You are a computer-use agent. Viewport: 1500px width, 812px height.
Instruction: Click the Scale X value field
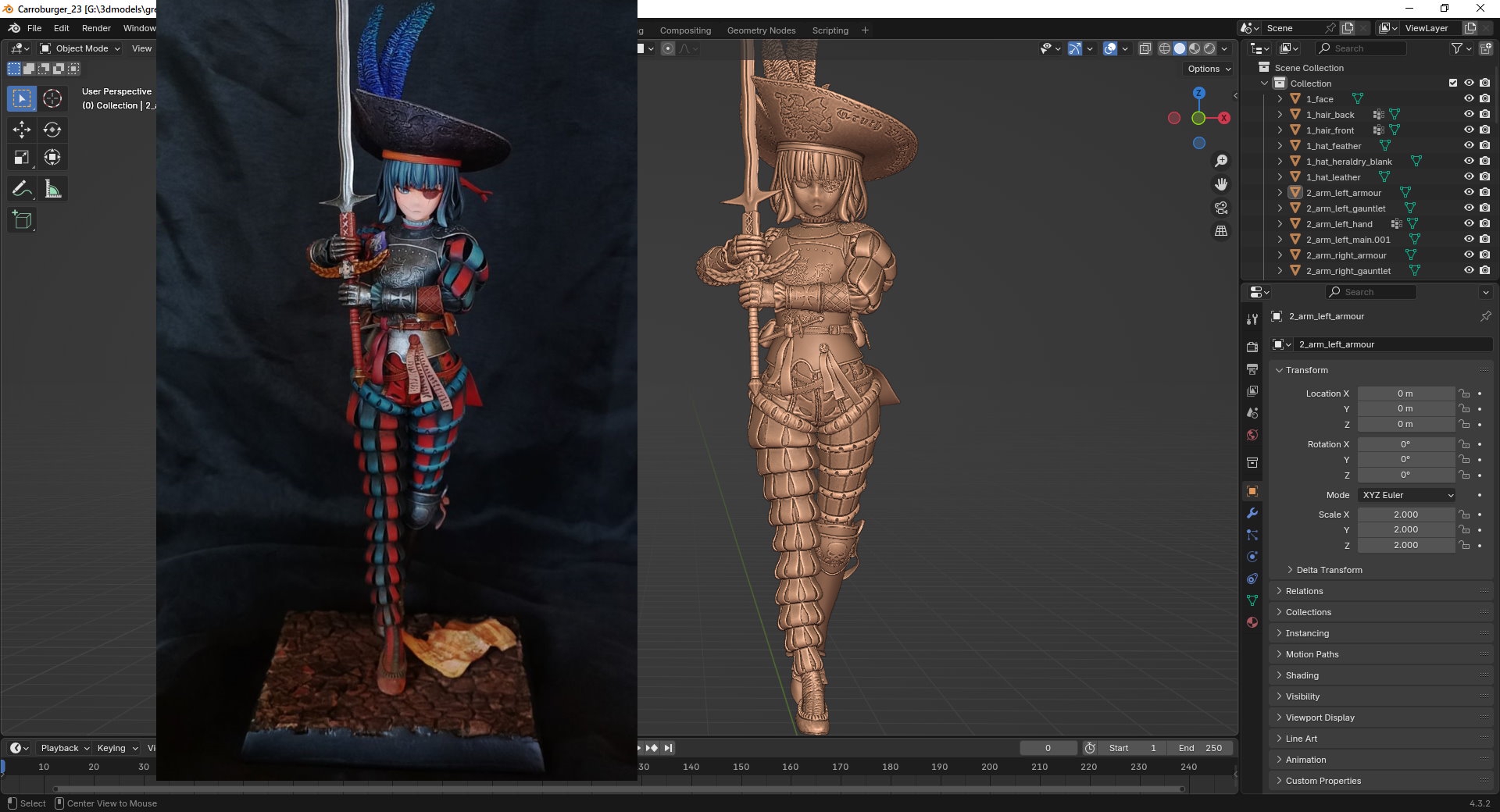click(x=1405, y=515)
